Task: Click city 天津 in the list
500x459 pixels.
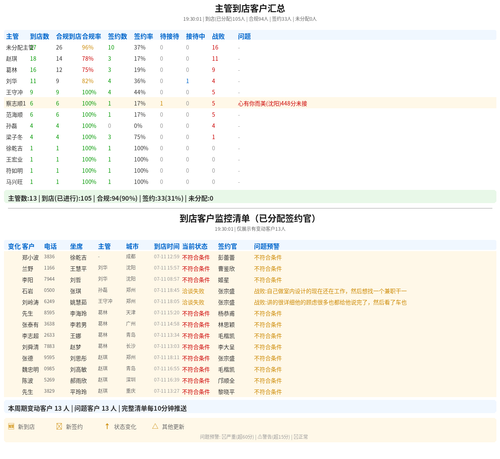Action: (131, 313)
